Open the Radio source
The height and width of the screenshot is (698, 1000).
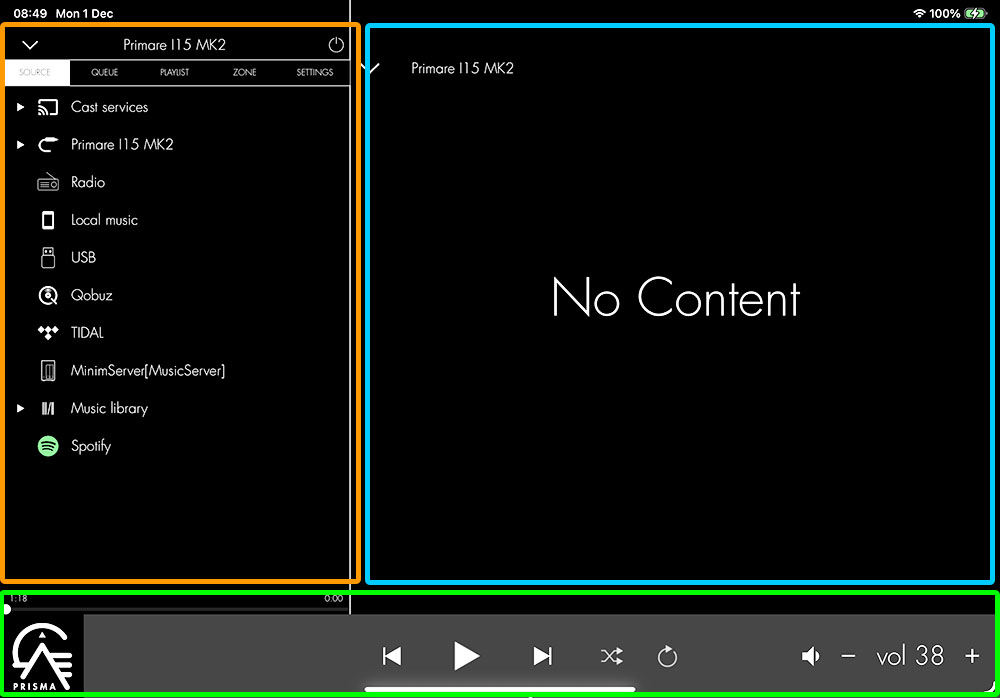pos(87,182)
